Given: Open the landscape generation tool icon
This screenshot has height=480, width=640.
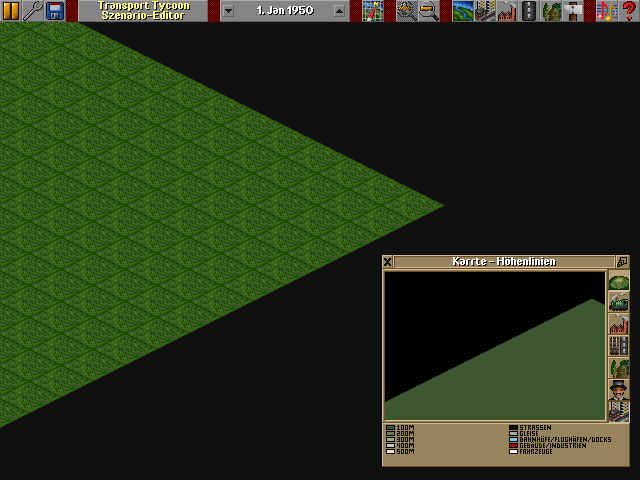Looking at the screenshot, I should [463, 11].
